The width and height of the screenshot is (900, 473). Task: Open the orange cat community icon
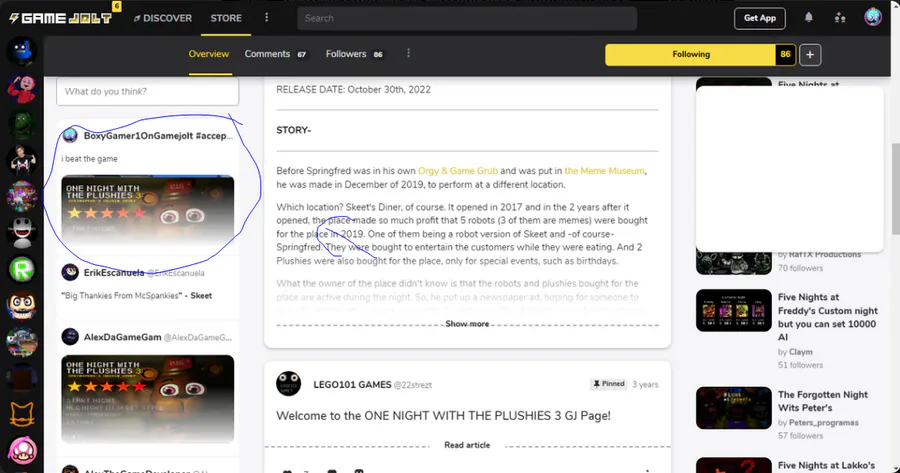pyautogui.click(x=22, y=414)
